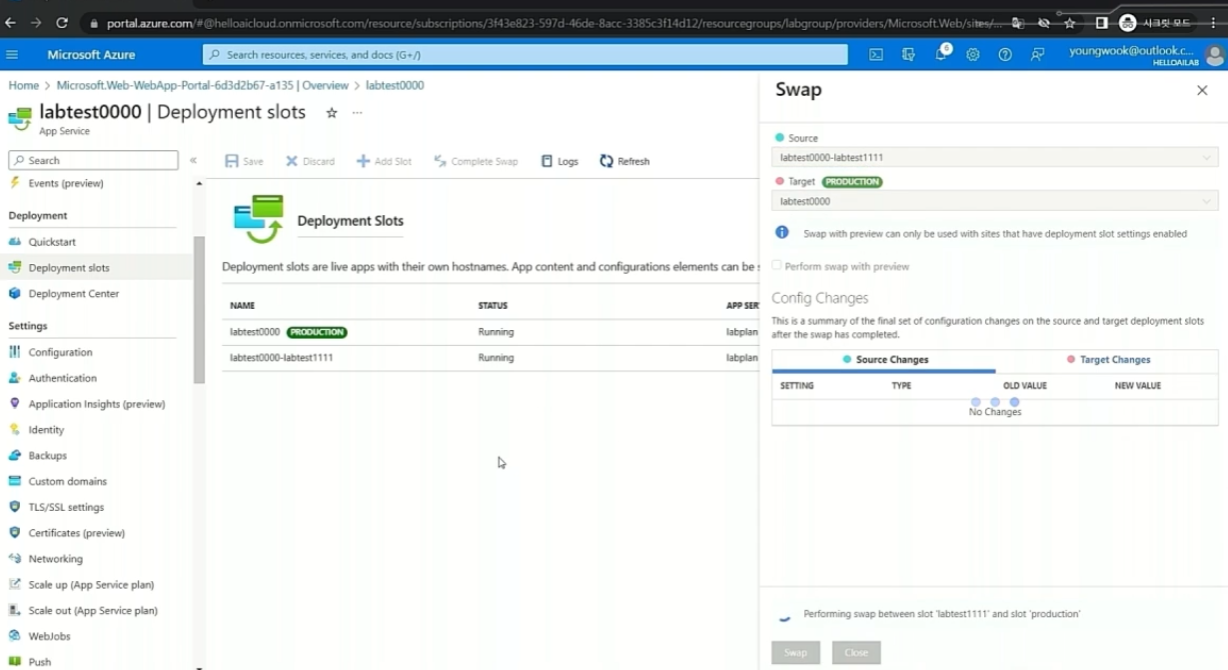This screenshot has height=670, width=1228.
Task: Click the Swap button at panel bottom
Action: coord(796,652)
